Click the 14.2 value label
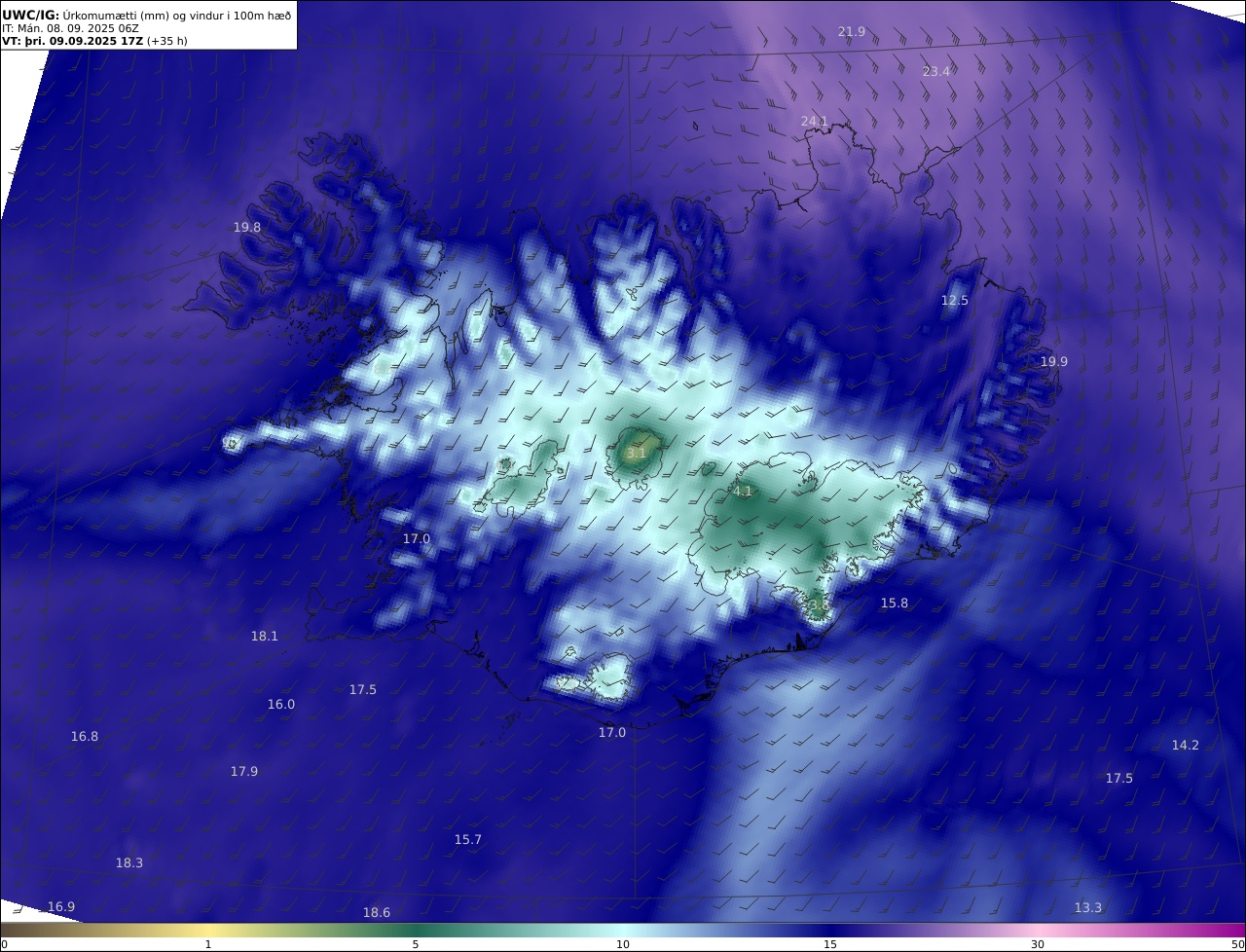The image size is (1246, 952). coord(1186,745)
